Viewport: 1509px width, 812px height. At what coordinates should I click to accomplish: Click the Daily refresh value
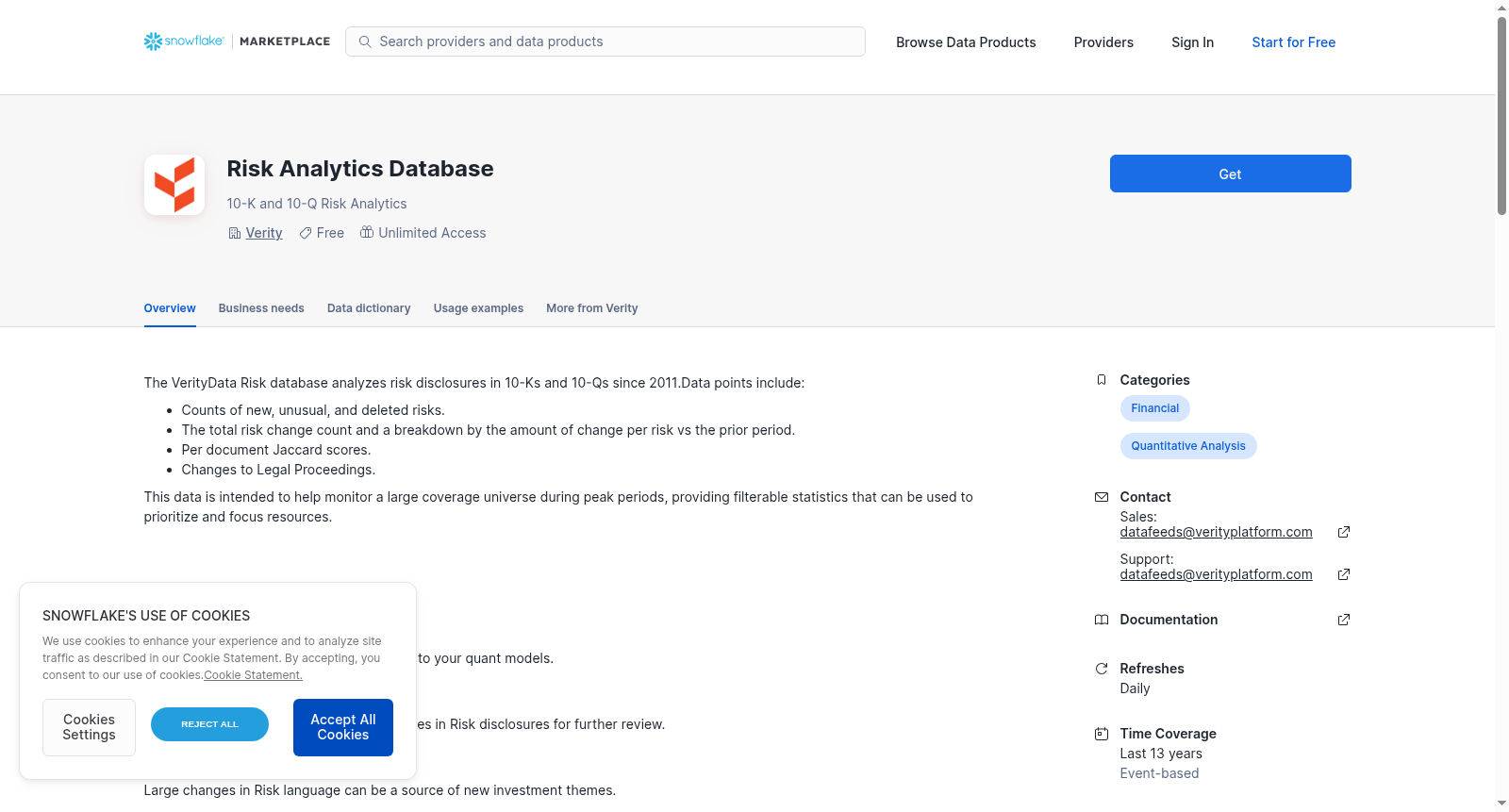1135,688
